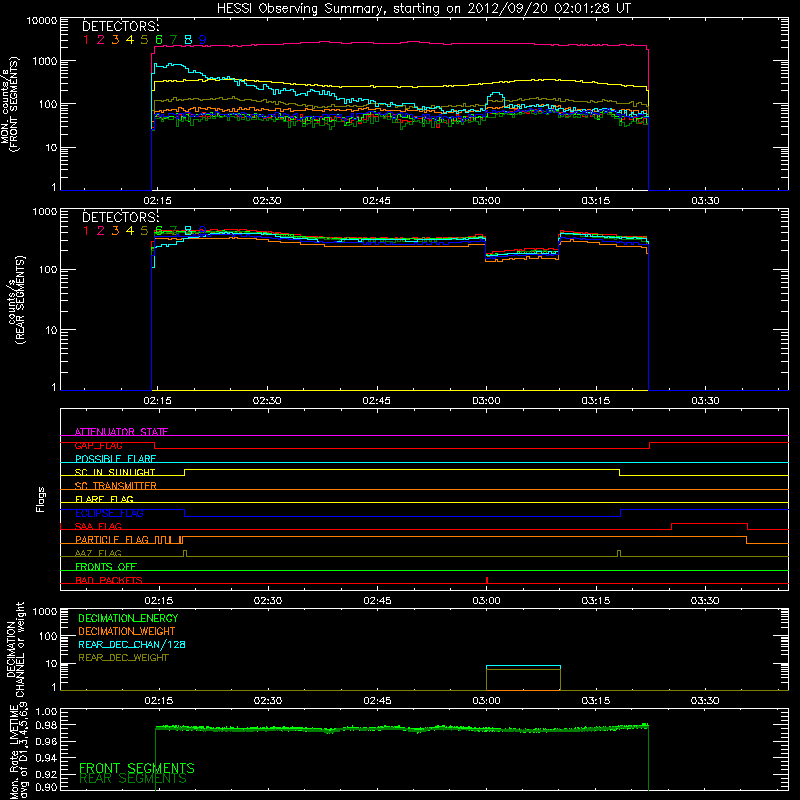Click the cyan decimation box top edge
800x800 pixels.
tap(523, 666)
